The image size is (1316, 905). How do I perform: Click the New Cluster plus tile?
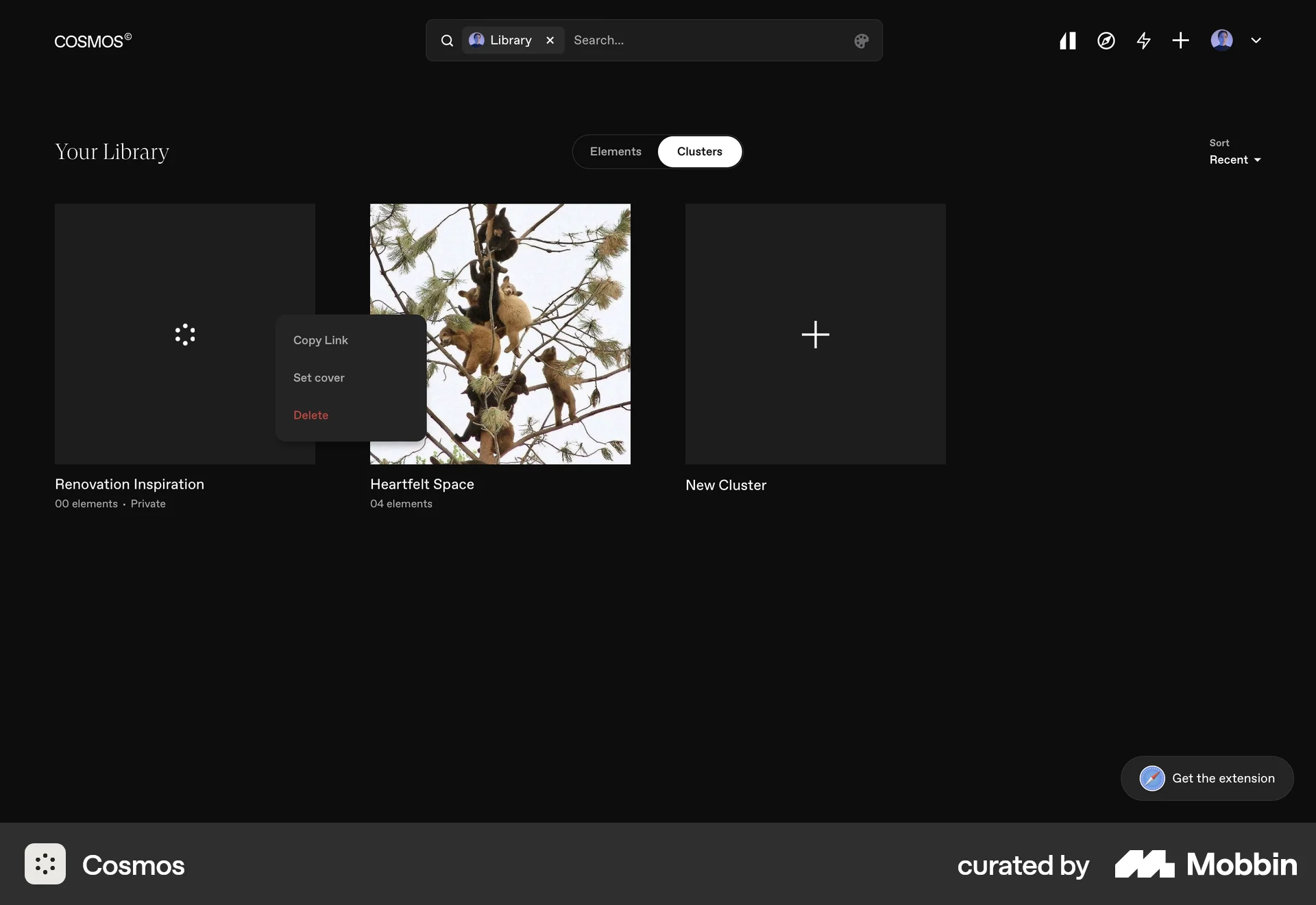pyautogui.click(x=815, y=335)
